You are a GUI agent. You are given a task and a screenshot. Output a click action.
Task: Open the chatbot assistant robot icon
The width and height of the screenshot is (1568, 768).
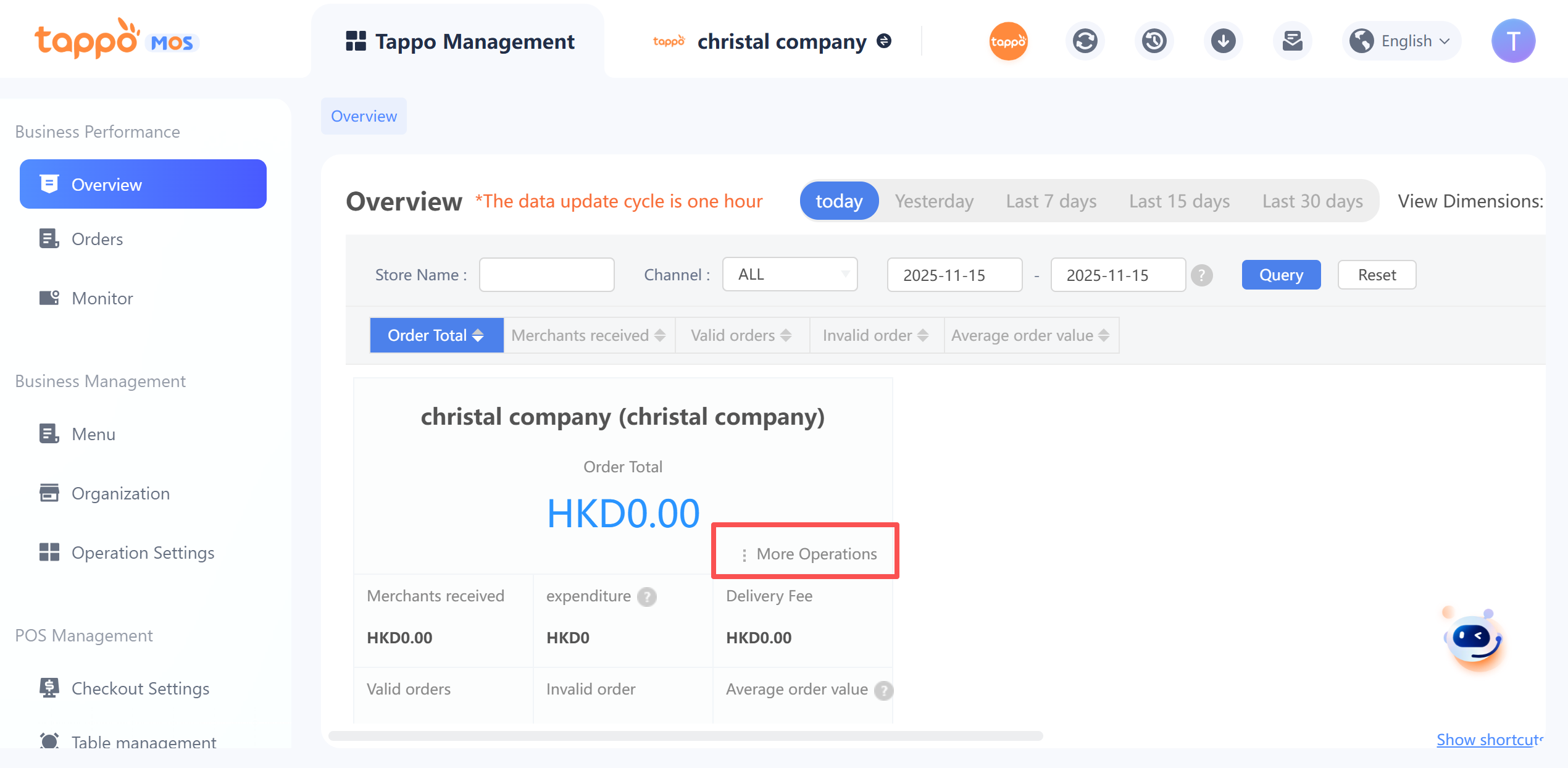[x=1474, y=639]
